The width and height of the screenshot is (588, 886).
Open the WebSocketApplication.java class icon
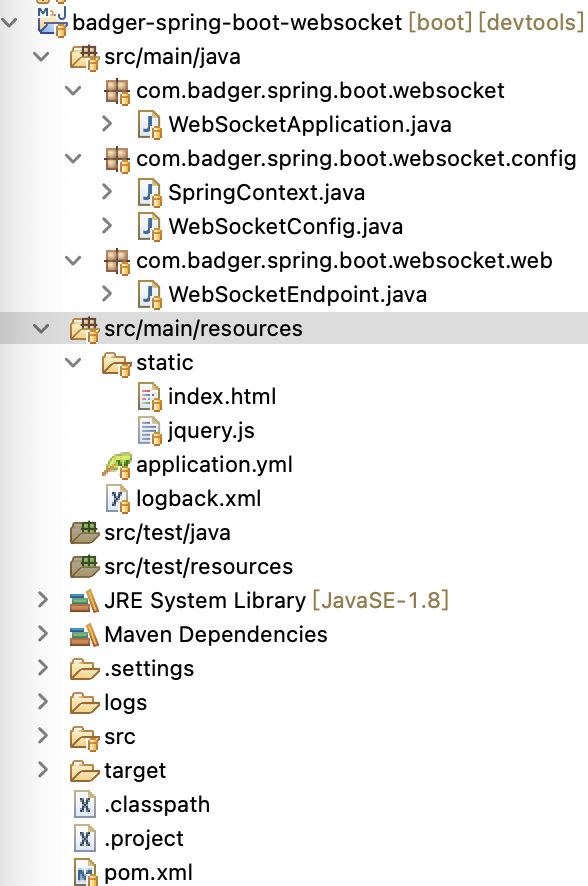pyautogui.click(x=152, y=125)
